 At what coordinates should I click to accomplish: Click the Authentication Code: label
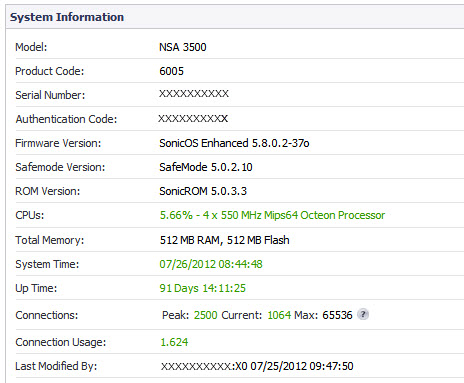[66, 119]
